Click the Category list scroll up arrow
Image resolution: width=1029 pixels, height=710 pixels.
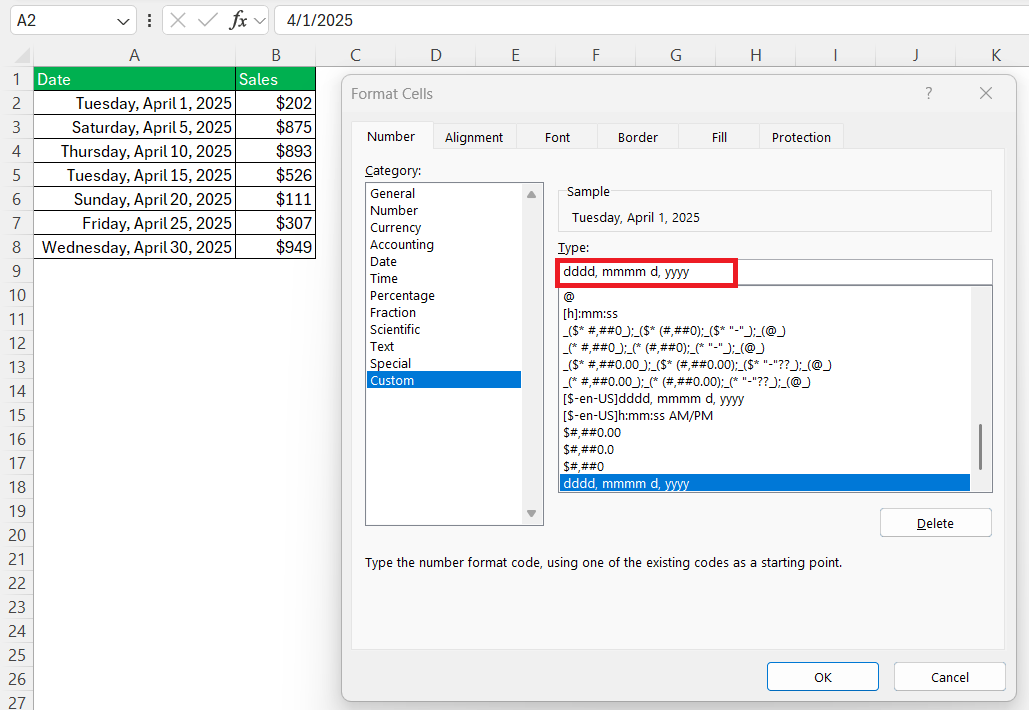tap(532, 194)
